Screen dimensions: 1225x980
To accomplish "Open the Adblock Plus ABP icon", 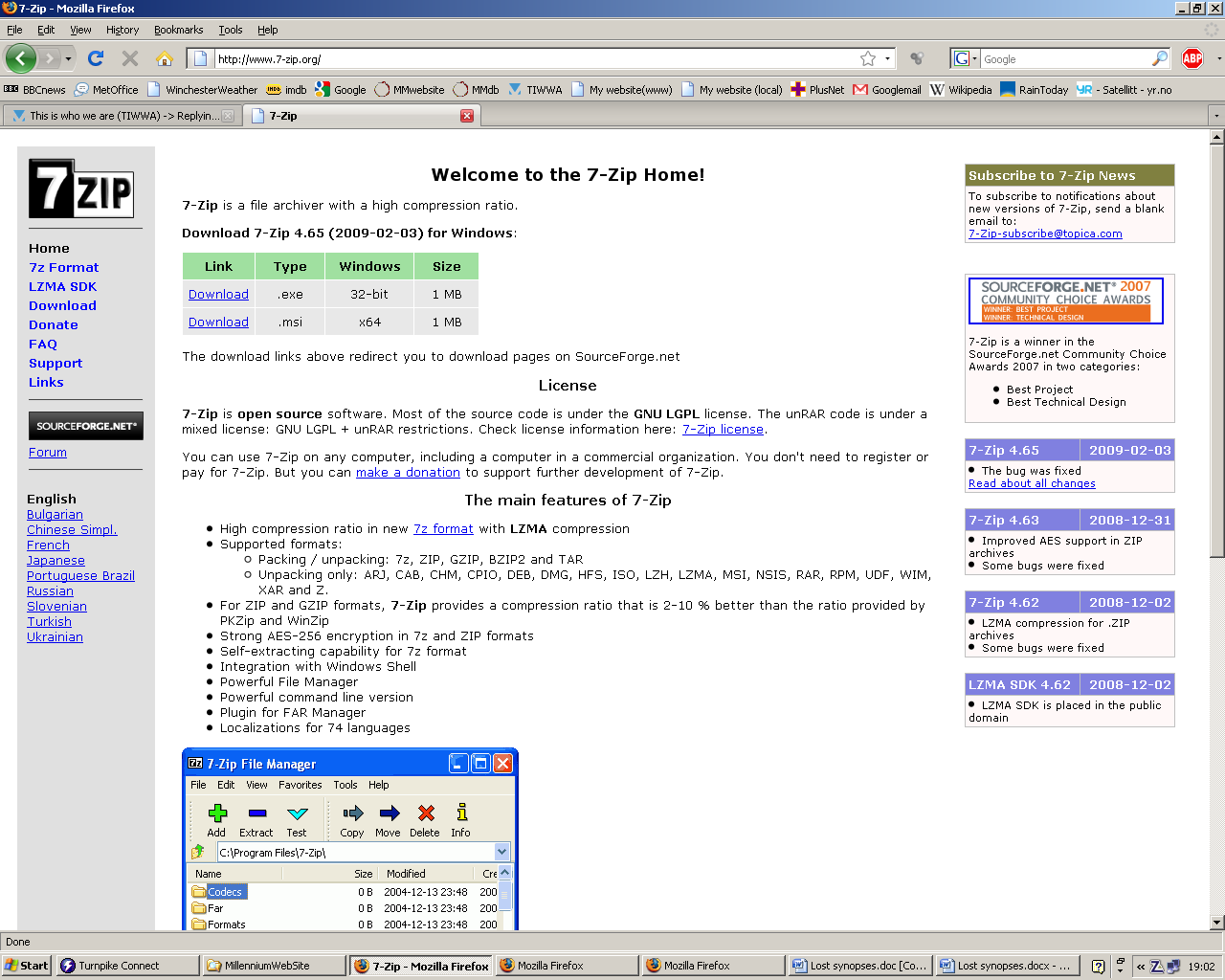I will click(x=1192, y=58).
